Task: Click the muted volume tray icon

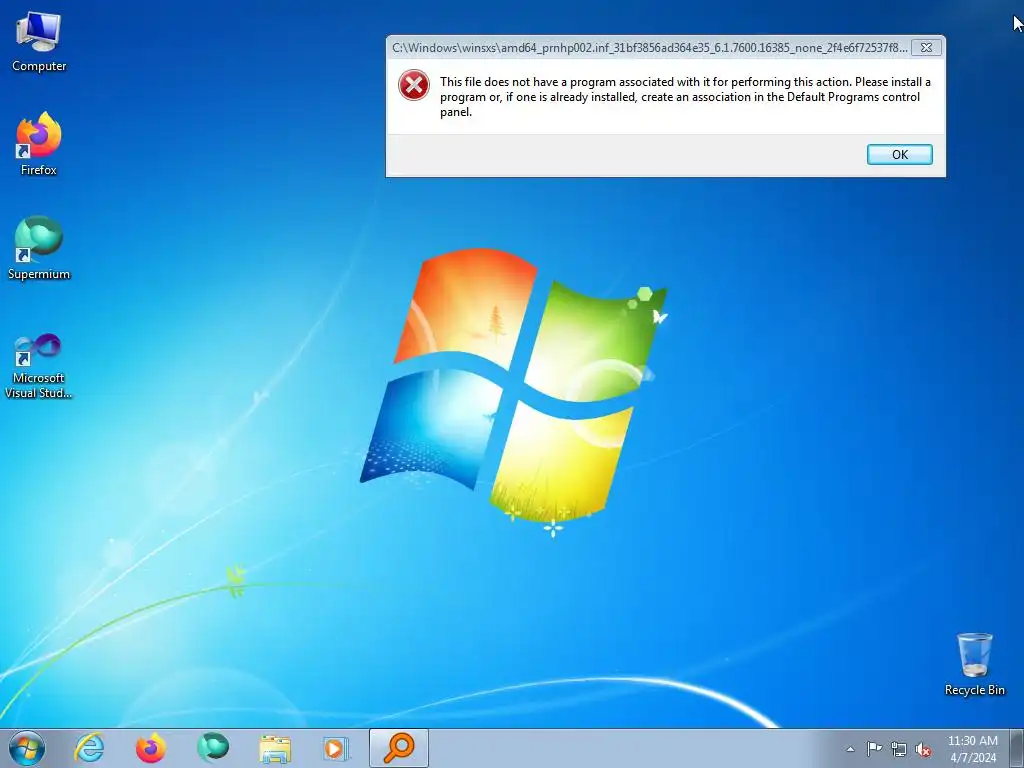Action: (923, 750)
